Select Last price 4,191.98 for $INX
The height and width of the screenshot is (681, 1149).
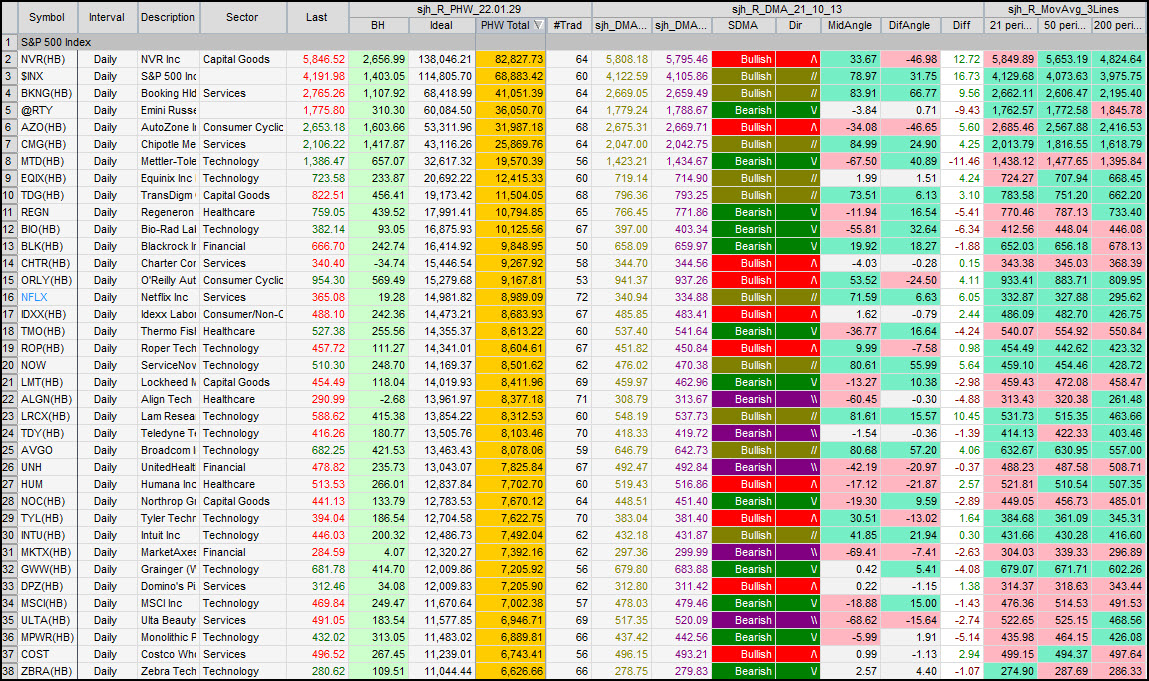(317, 76)
